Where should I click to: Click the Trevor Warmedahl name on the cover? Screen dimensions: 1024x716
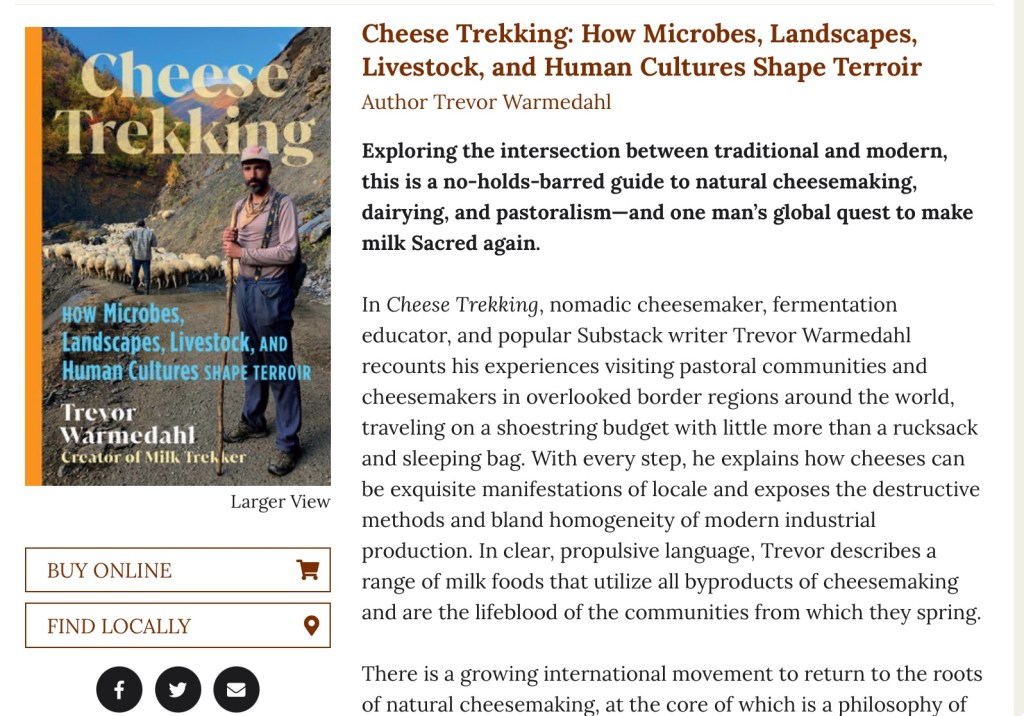pyautogui.click(x=128, y=424)
